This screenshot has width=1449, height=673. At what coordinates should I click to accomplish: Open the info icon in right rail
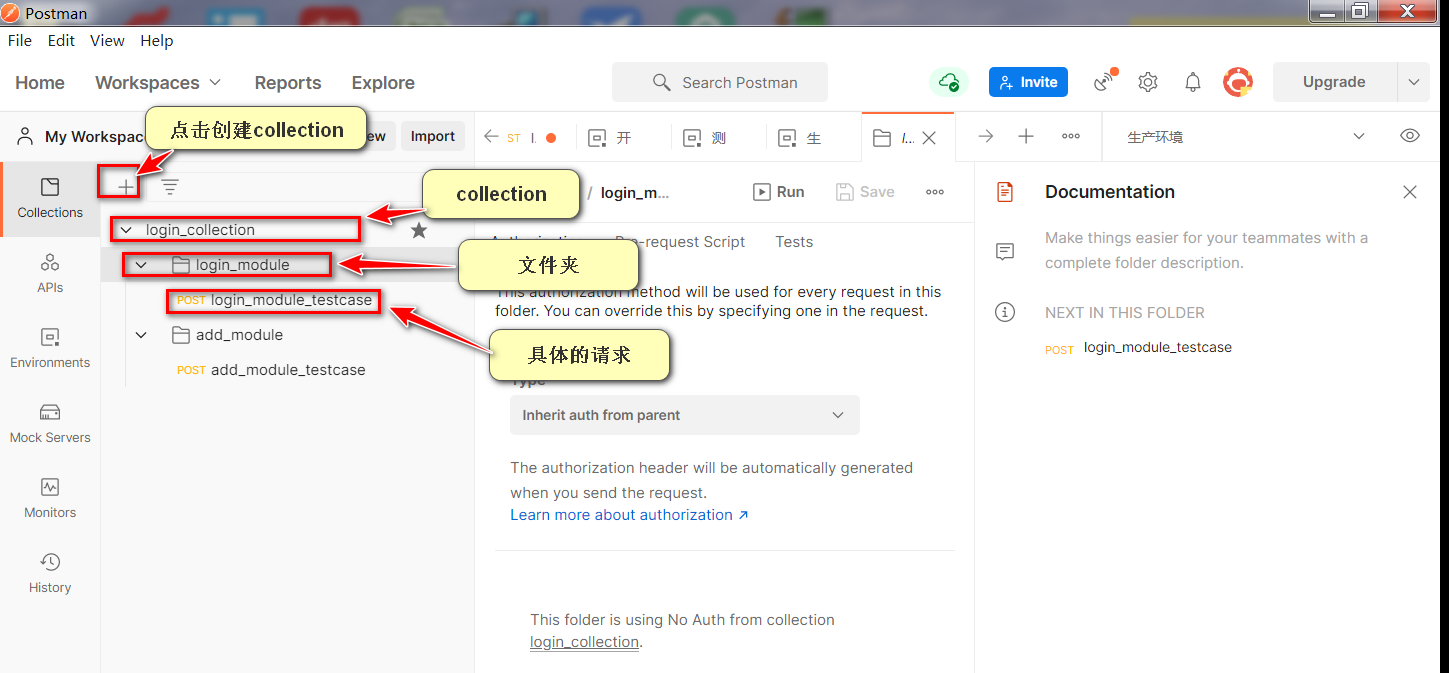click(1005, 312)
